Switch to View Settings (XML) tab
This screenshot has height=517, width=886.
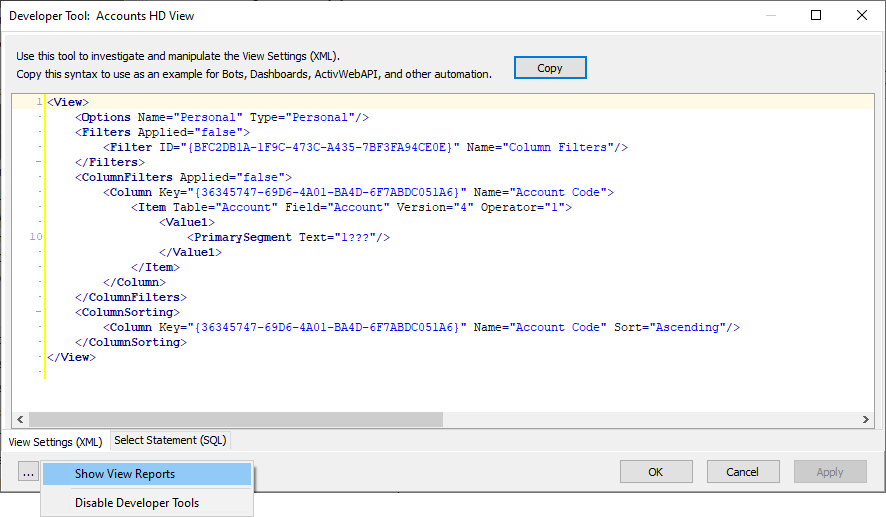(x=55, y=442)
